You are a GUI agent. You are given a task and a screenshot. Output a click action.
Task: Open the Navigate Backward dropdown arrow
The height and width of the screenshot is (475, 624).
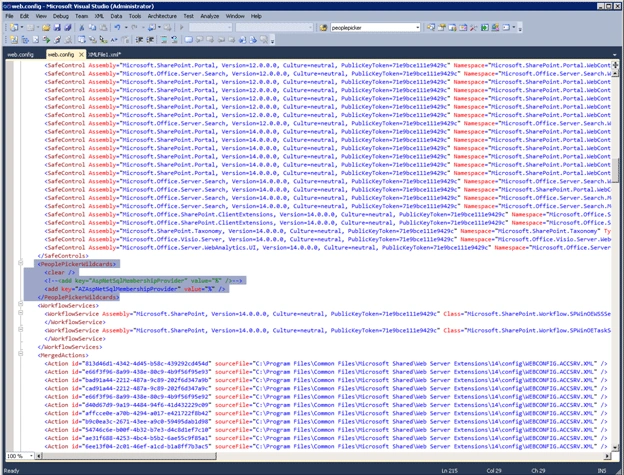point(159,27)
